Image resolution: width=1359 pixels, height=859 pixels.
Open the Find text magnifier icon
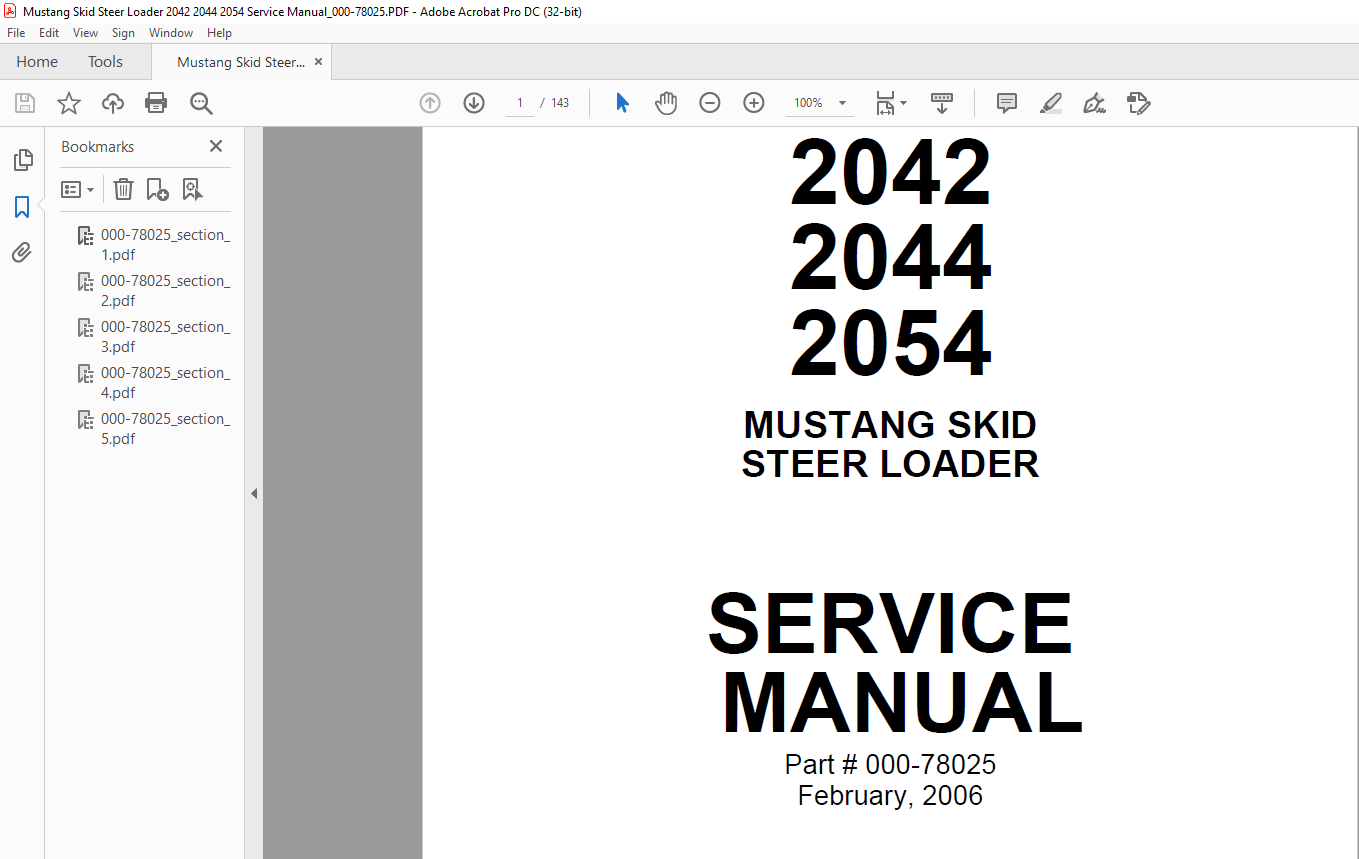tap(201, 103)
